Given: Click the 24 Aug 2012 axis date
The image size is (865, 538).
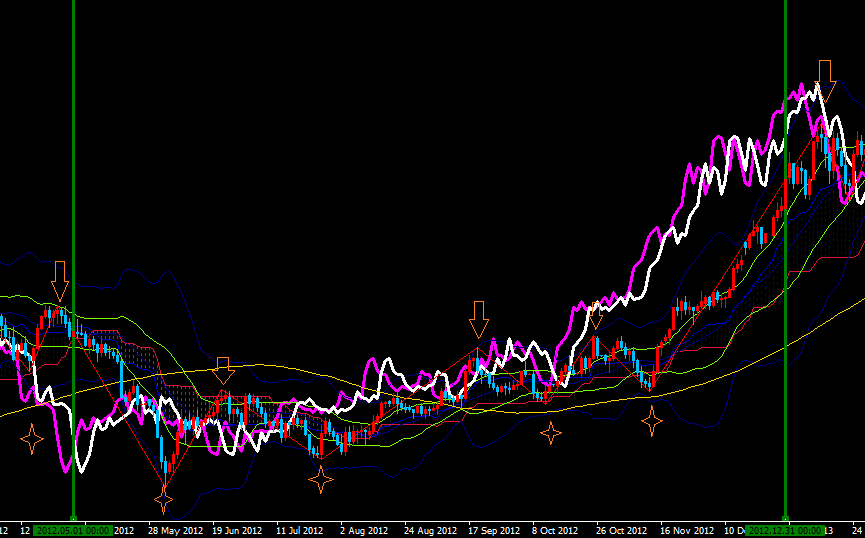Looking at the screenshot, I should click(x=431, y=531).
